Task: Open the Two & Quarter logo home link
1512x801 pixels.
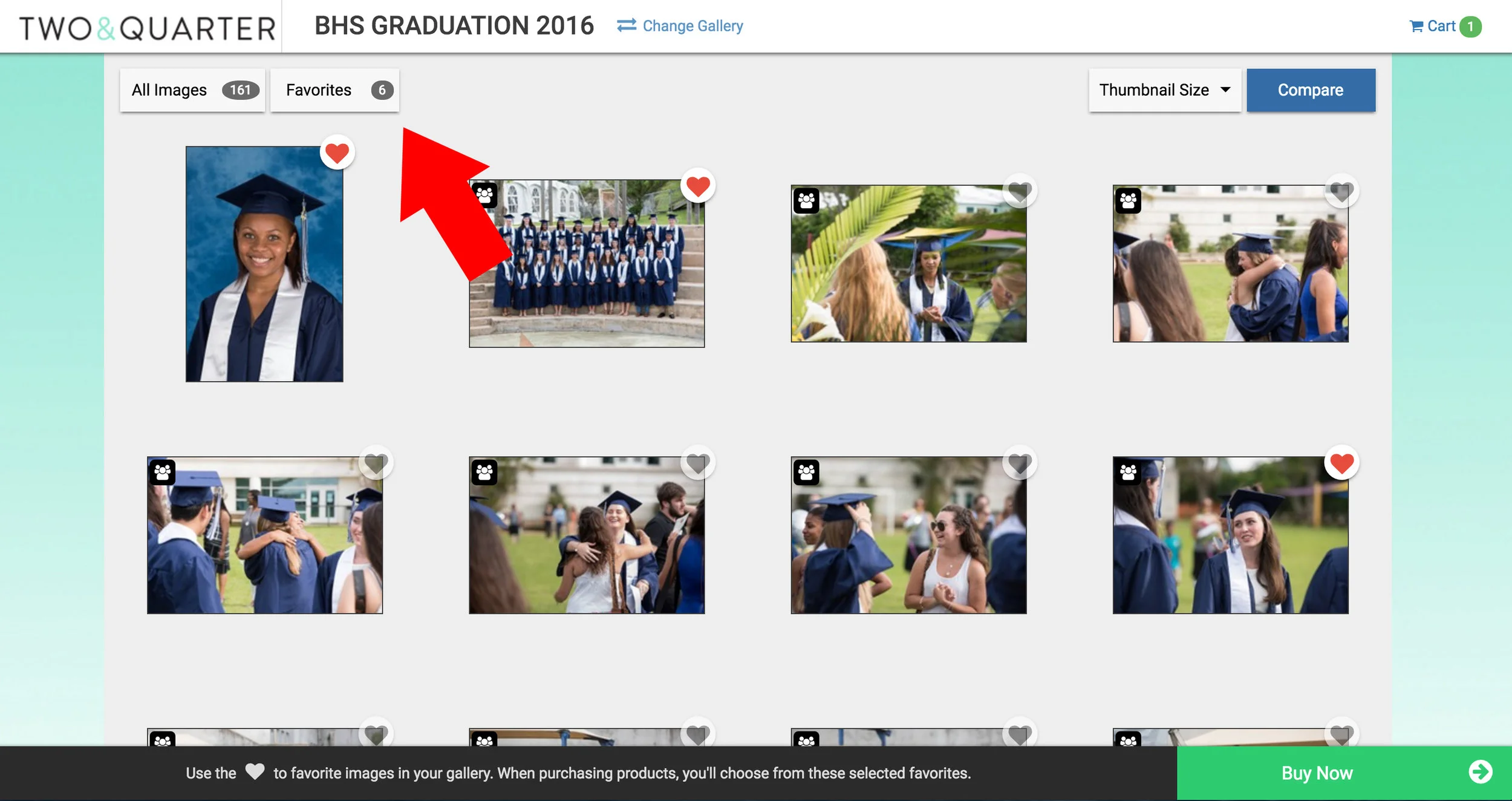Action: 147,28
